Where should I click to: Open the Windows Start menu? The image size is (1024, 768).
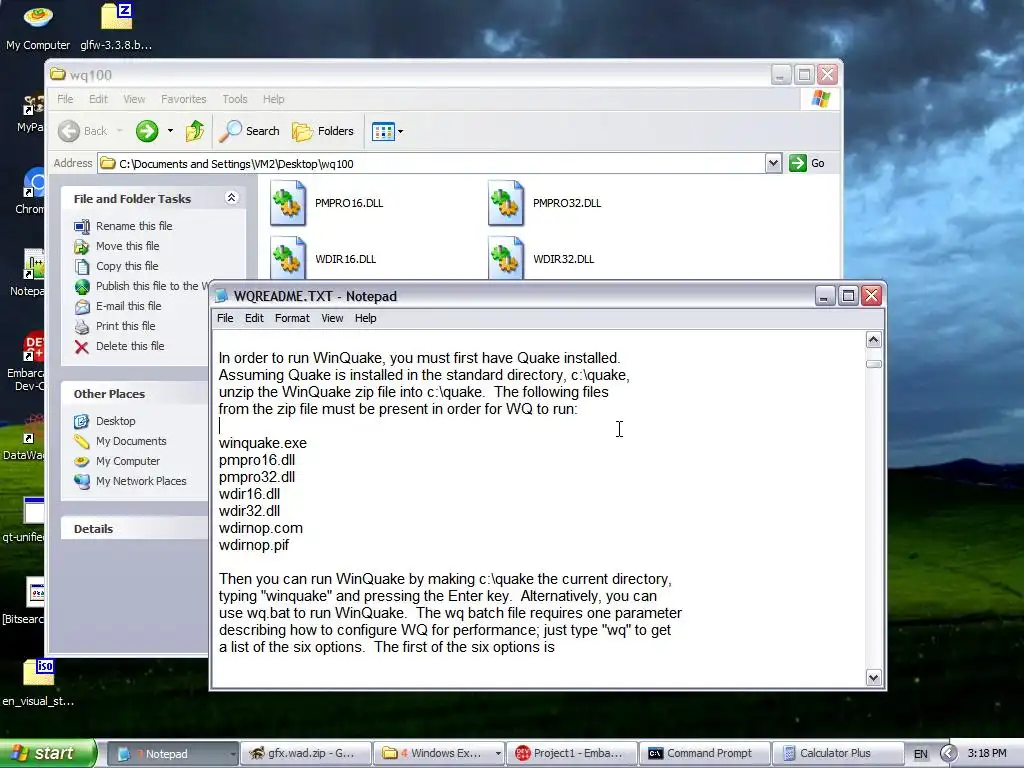tap(47, 754)
